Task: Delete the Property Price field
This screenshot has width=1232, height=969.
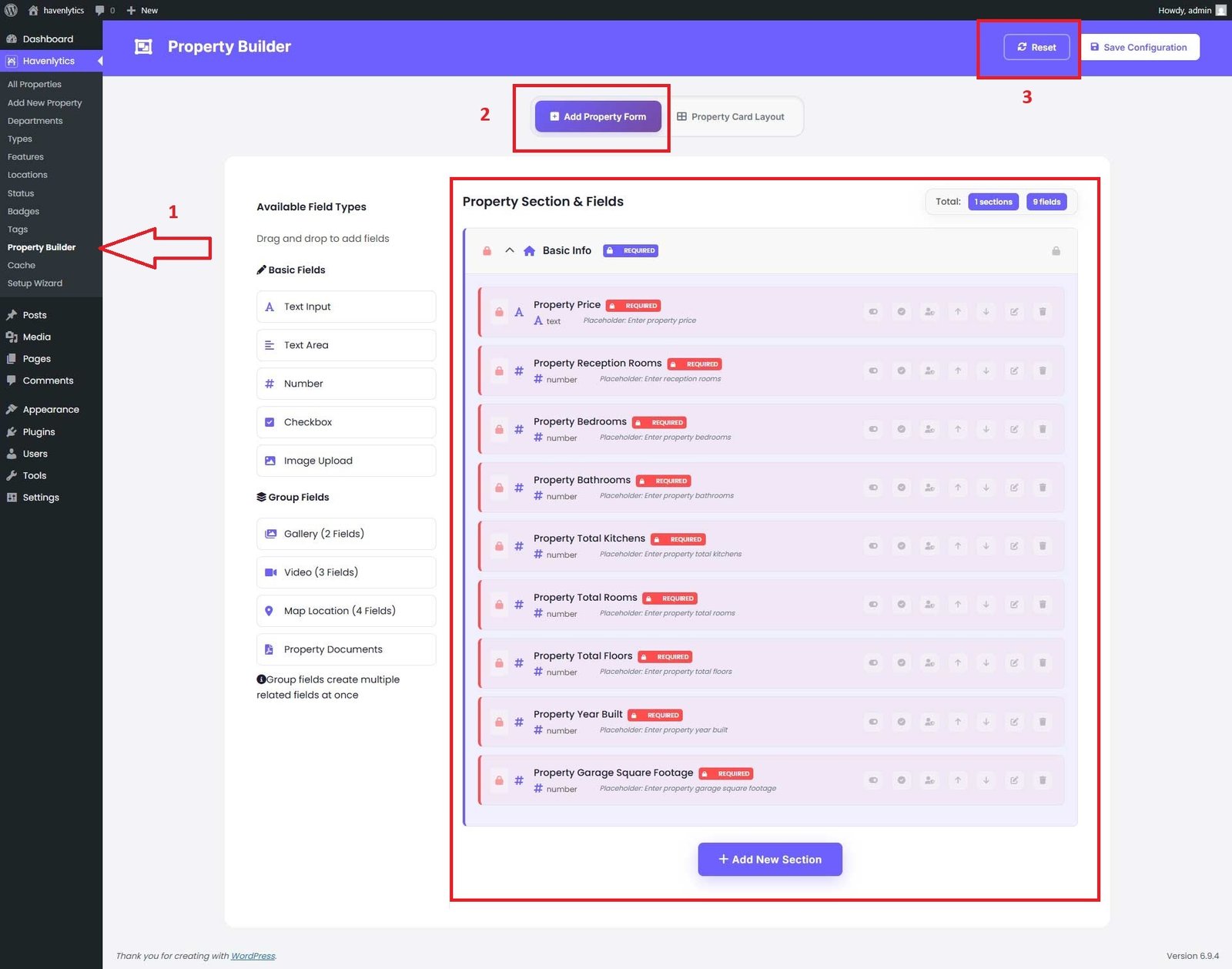Action: click(1043, 312)
